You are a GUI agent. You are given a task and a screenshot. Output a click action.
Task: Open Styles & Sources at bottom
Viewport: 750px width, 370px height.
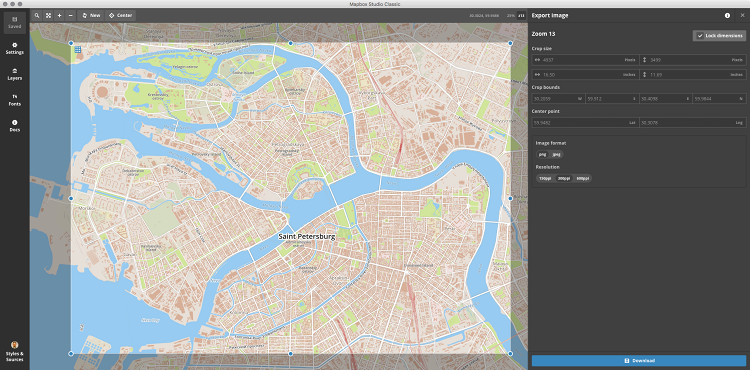pos(14,352)
